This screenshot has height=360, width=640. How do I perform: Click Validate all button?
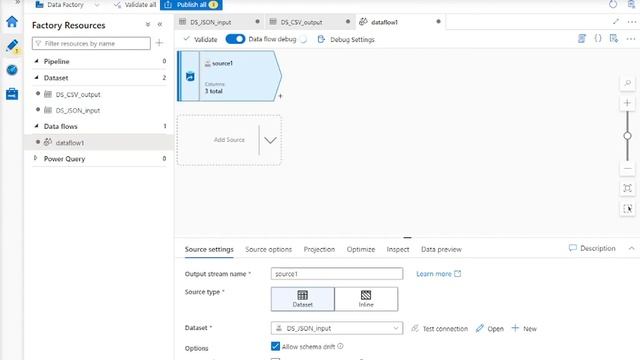(x=135, y=5)
